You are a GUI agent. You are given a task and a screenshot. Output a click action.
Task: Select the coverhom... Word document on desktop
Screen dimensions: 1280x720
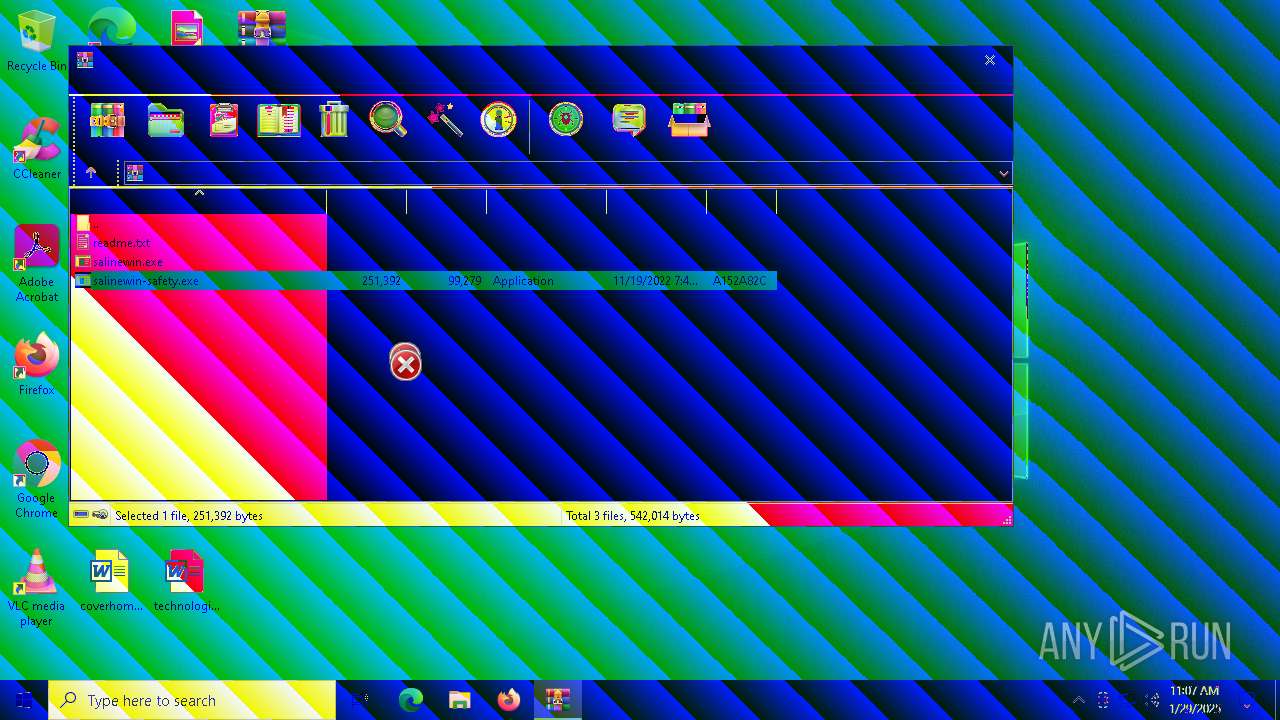(111, 581)
